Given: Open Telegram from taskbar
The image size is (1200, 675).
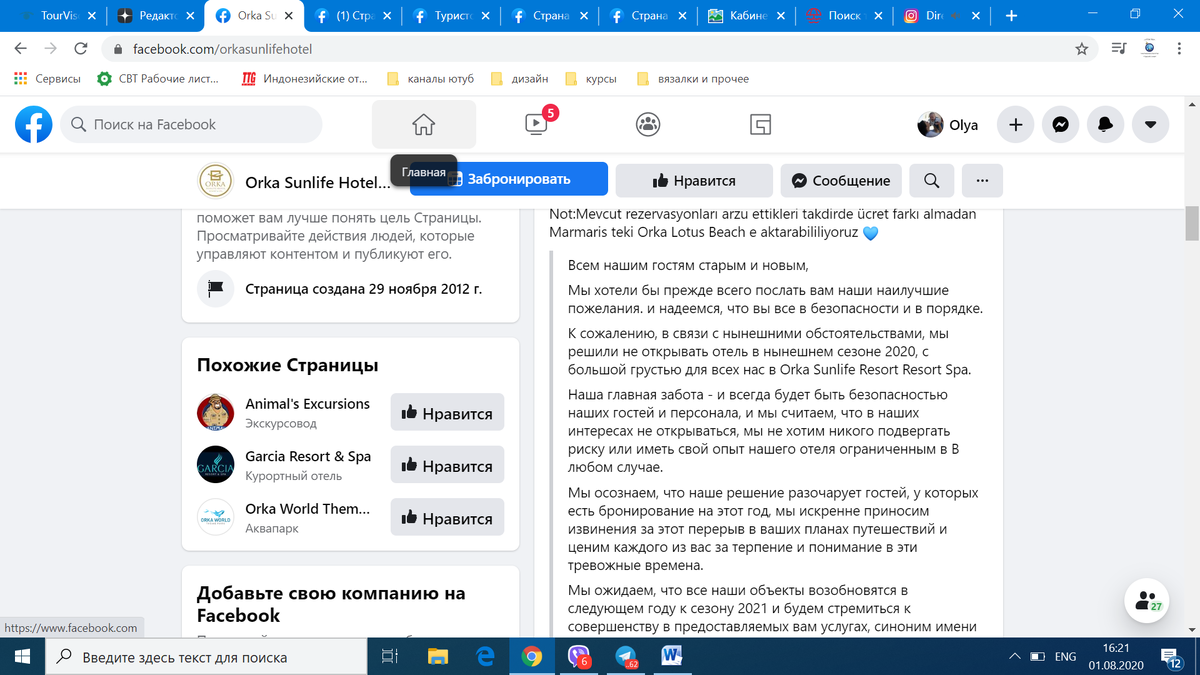Looking at the screenshot, I should click(626, 657).
